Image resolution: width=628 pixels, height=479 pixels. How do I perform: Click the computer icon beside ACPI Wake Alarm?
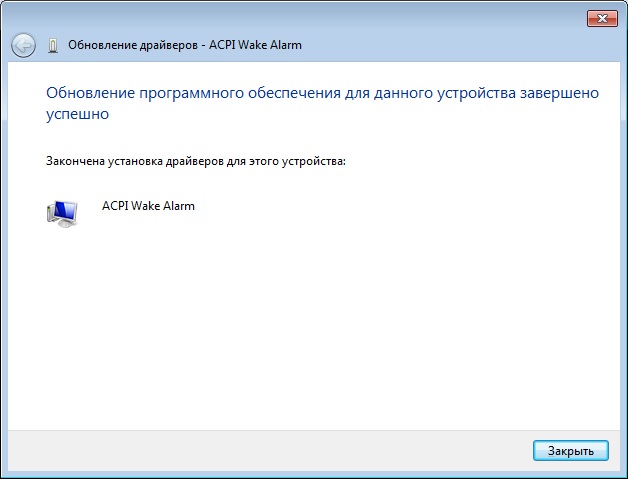coord(62,213)
